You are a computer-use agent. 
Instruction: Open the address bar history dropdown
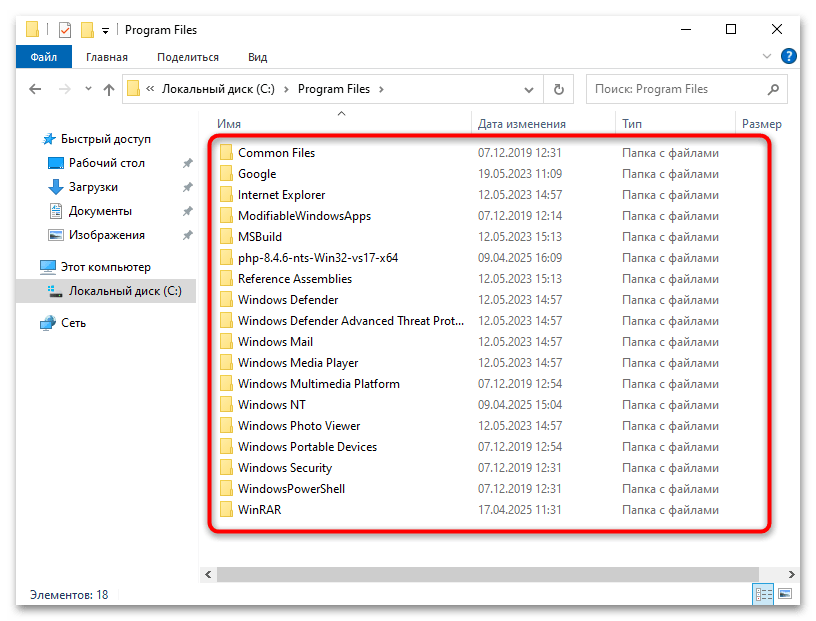[529, 90]
